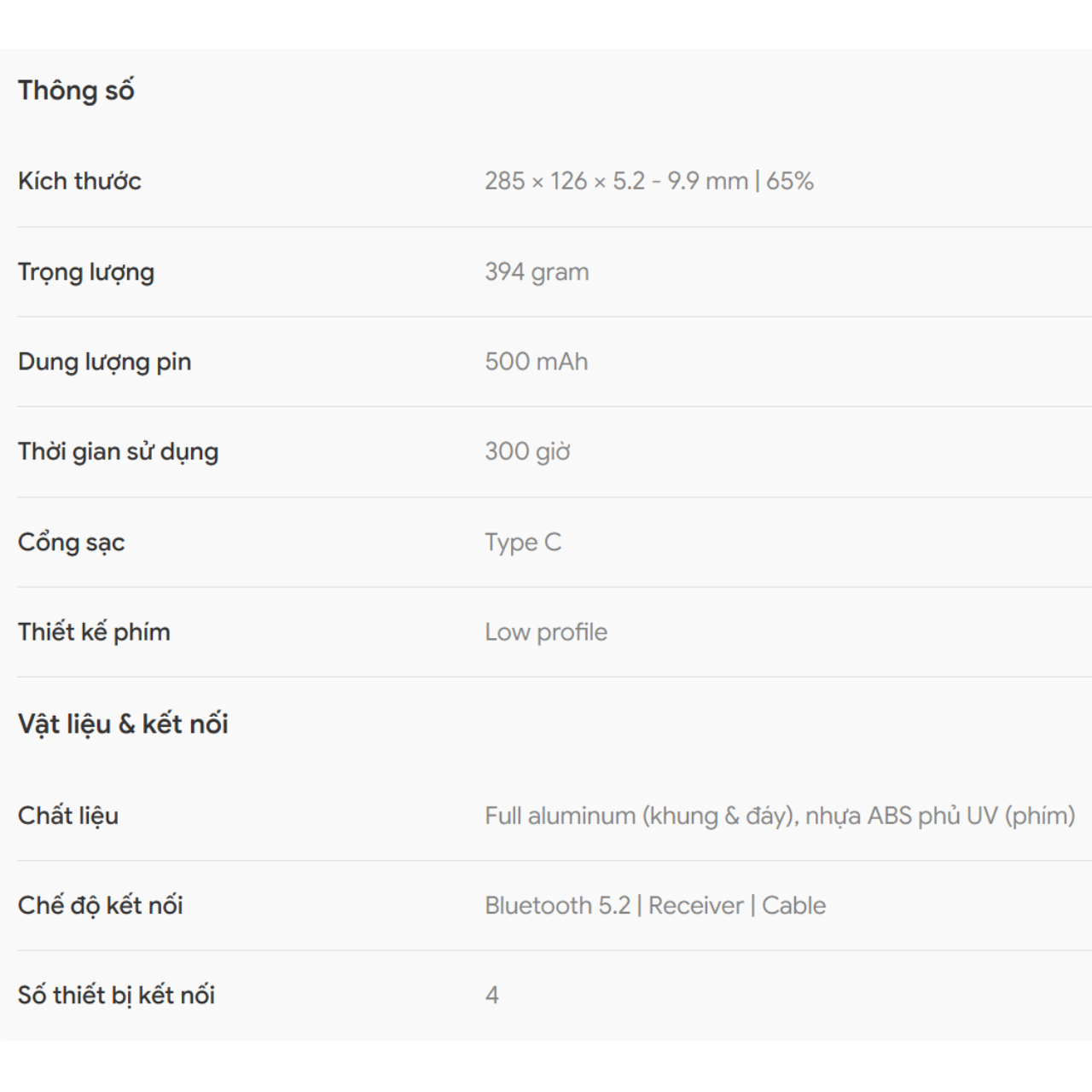Image resolution: width=1092 pixels, height=1092 pixels.
Task: Click the Vật liệu & kết nối heading
Action: (123, 724)
